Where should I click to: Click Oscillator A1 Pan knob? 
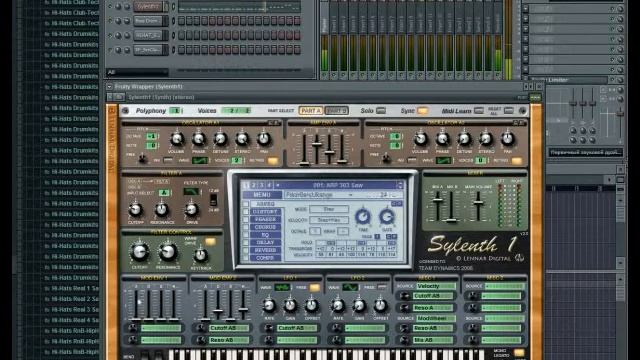264,140
